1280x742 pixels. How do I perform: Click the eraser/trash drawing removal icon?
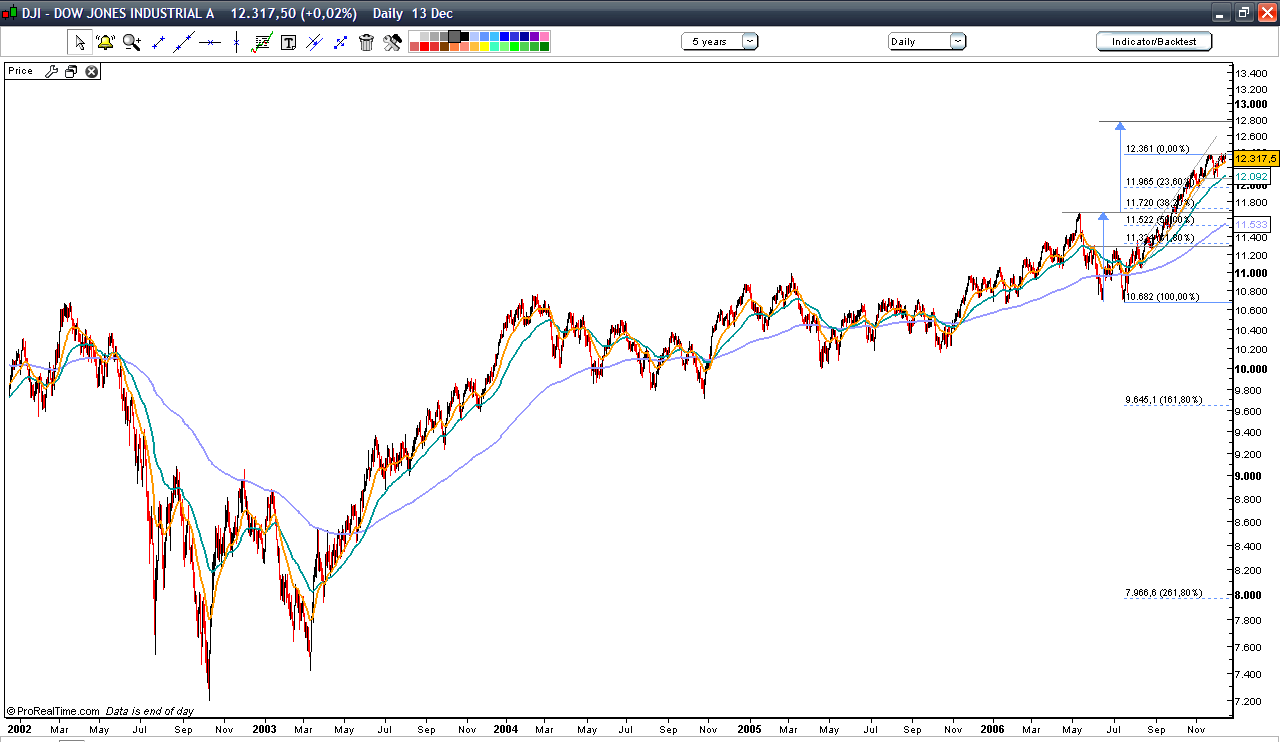[x=364, y=42]
